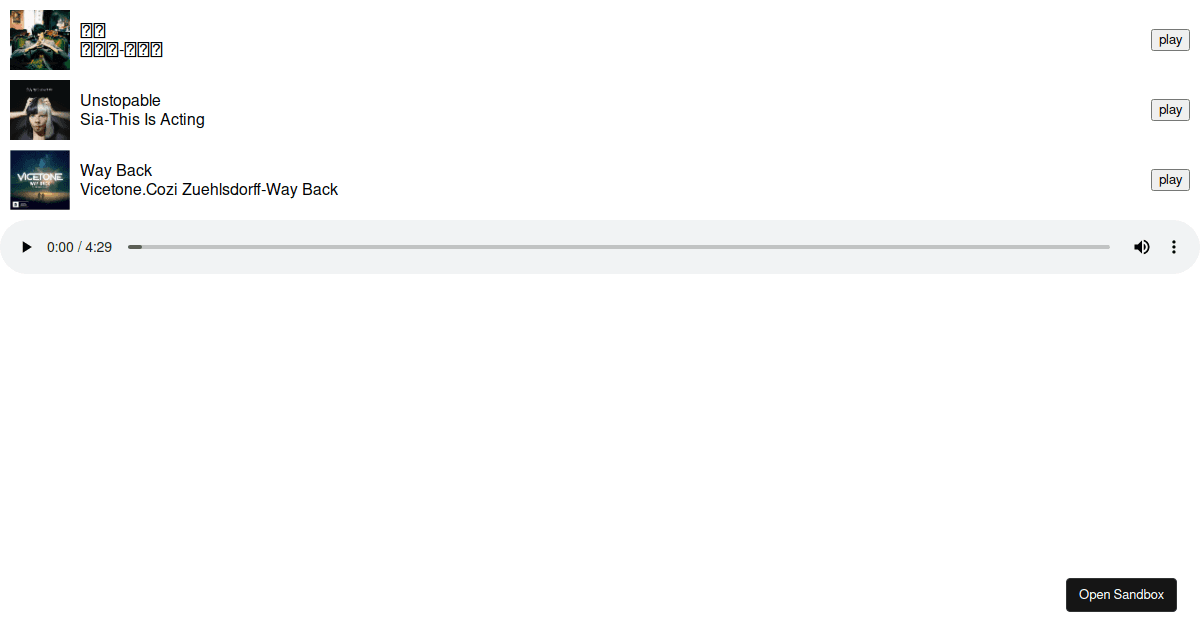Click the first song's album cover thumbnail
1200x630 pixels.
tap(40, 40)
